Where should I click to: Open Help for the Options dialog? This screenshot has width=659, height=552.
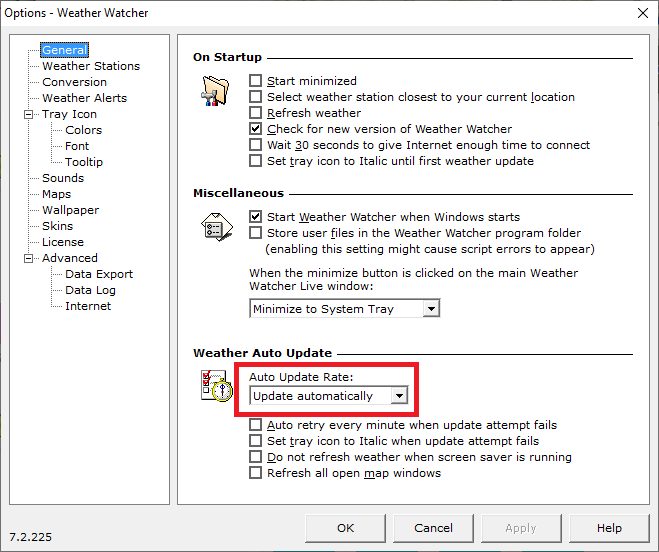point(609,528)
